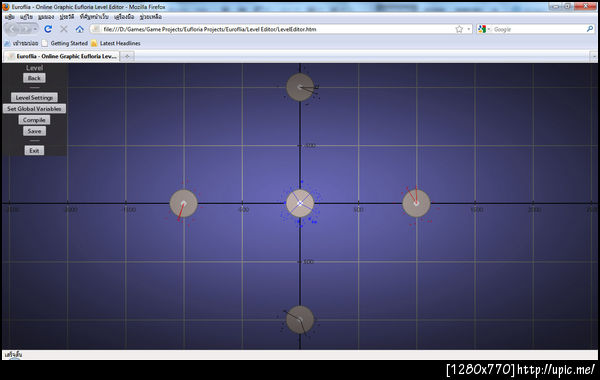Screen dimensions: 600x380
Task: Select the right asteroid with red lines
Action: click(x=416, y=203)
